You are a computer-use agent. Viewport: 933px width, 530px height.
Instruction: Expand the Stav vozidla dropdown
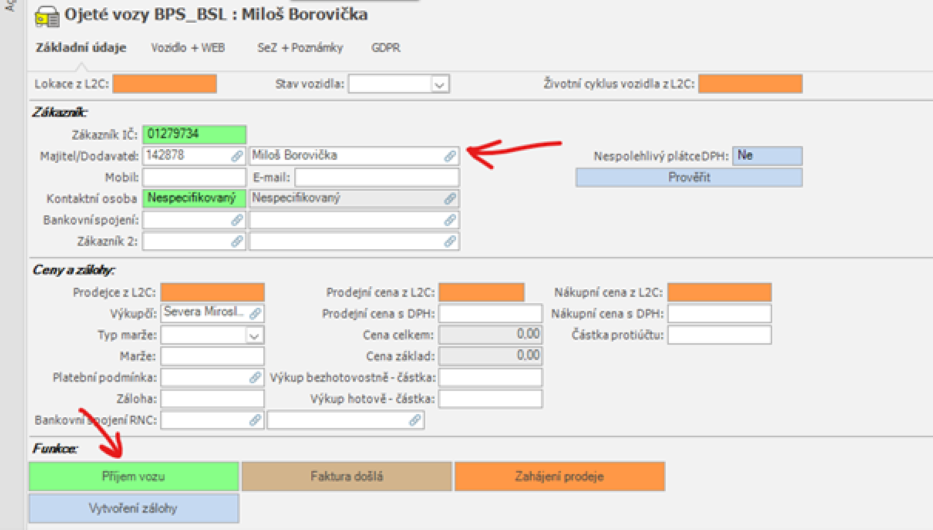[x=439, y=85]
